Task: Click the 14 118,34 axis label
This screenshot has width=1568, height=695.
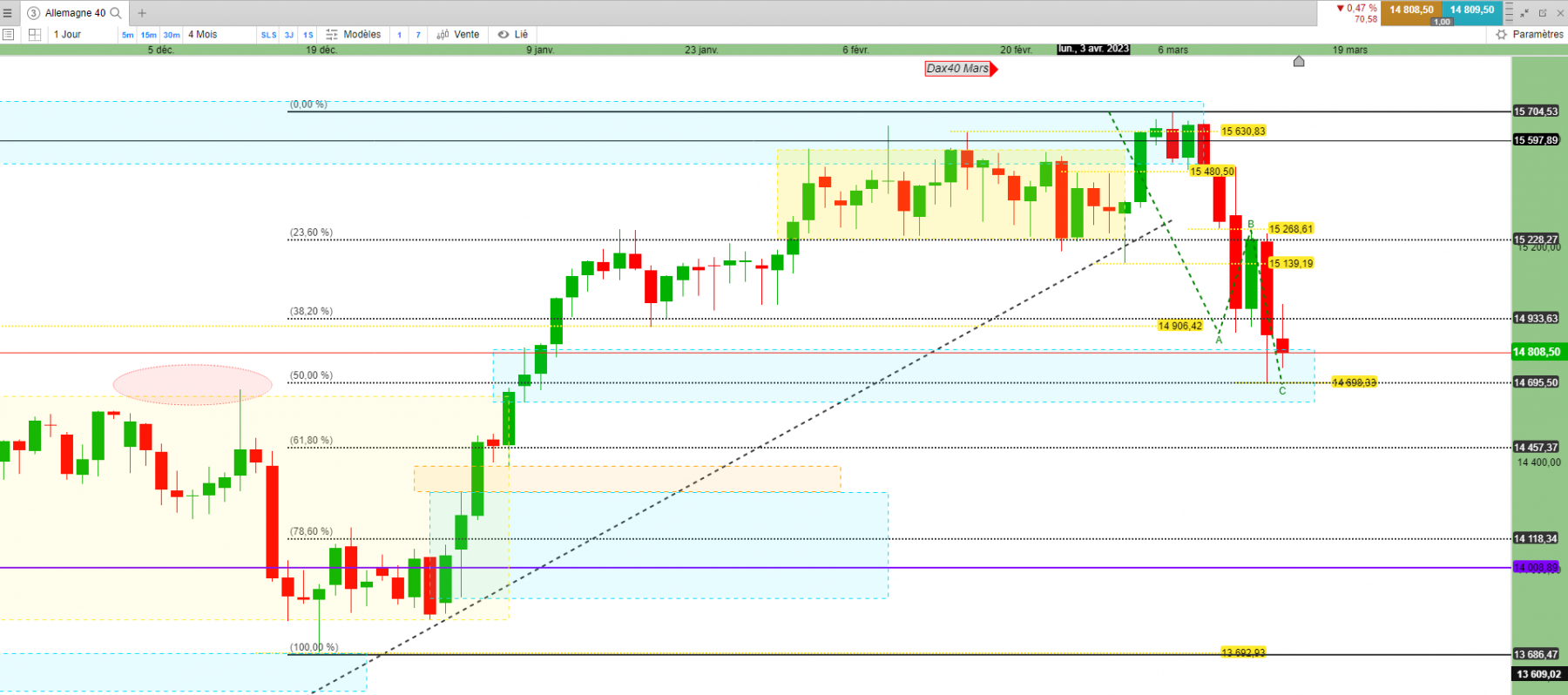Action: pos(1536,539)
